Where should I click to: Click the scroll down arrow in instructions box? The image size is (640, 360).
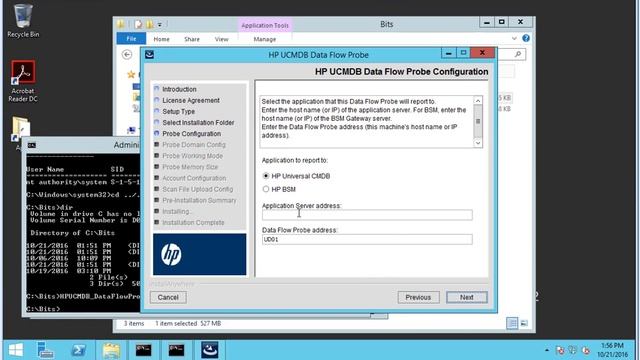478,143
